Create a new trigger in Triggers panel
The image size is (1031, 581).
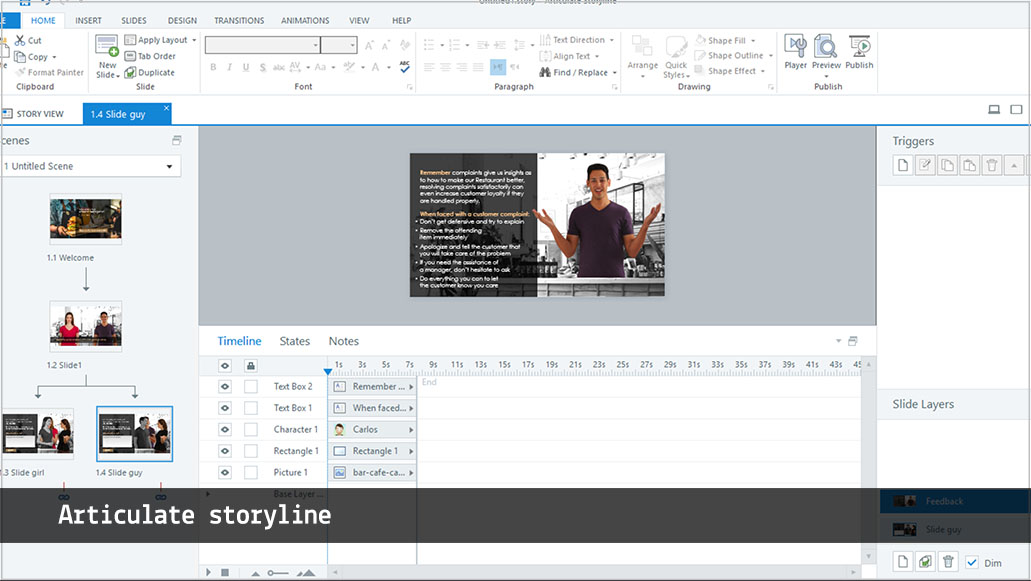click(903, 166)
